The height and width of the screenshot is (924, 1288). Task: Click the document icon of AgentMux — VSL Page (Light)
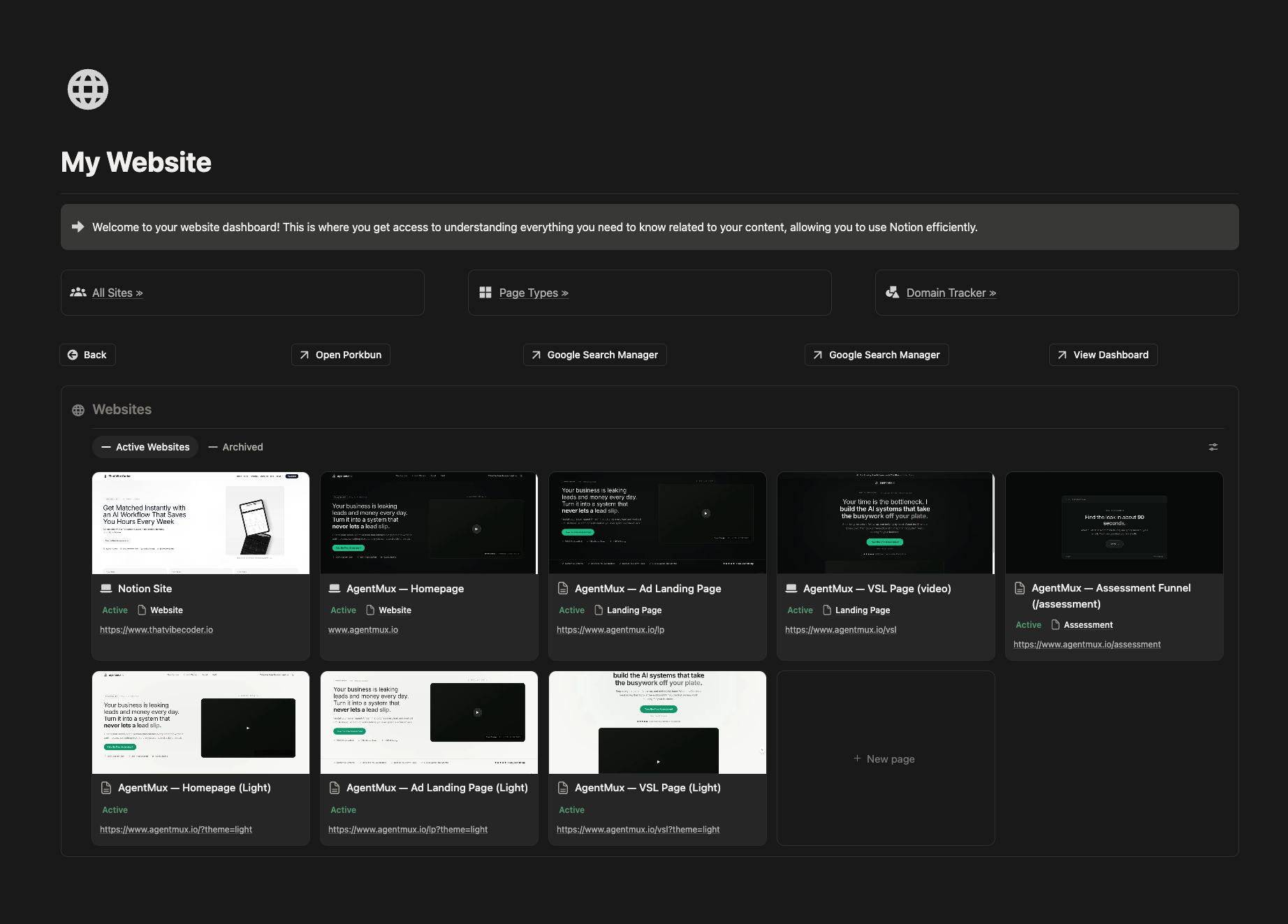point(563,788)
